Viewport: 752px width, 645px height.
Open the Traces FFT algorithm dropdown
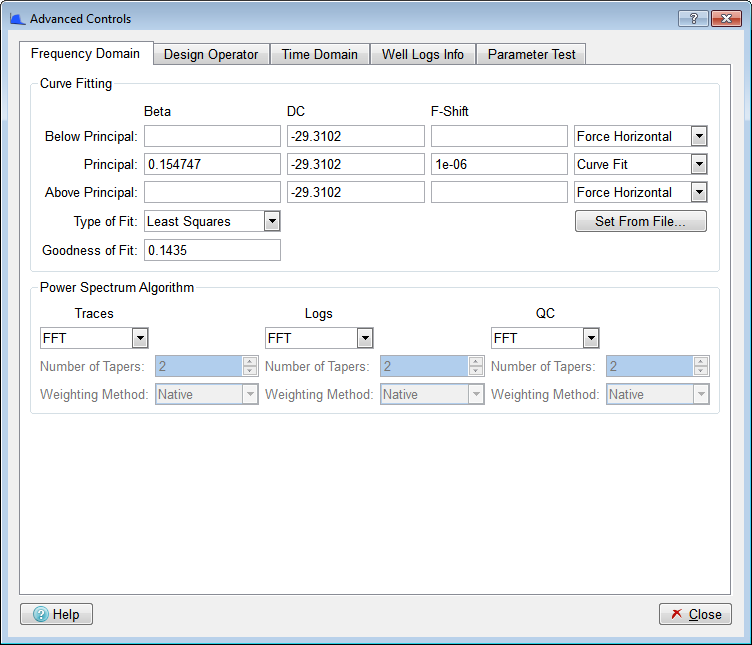tap(94, 338)
